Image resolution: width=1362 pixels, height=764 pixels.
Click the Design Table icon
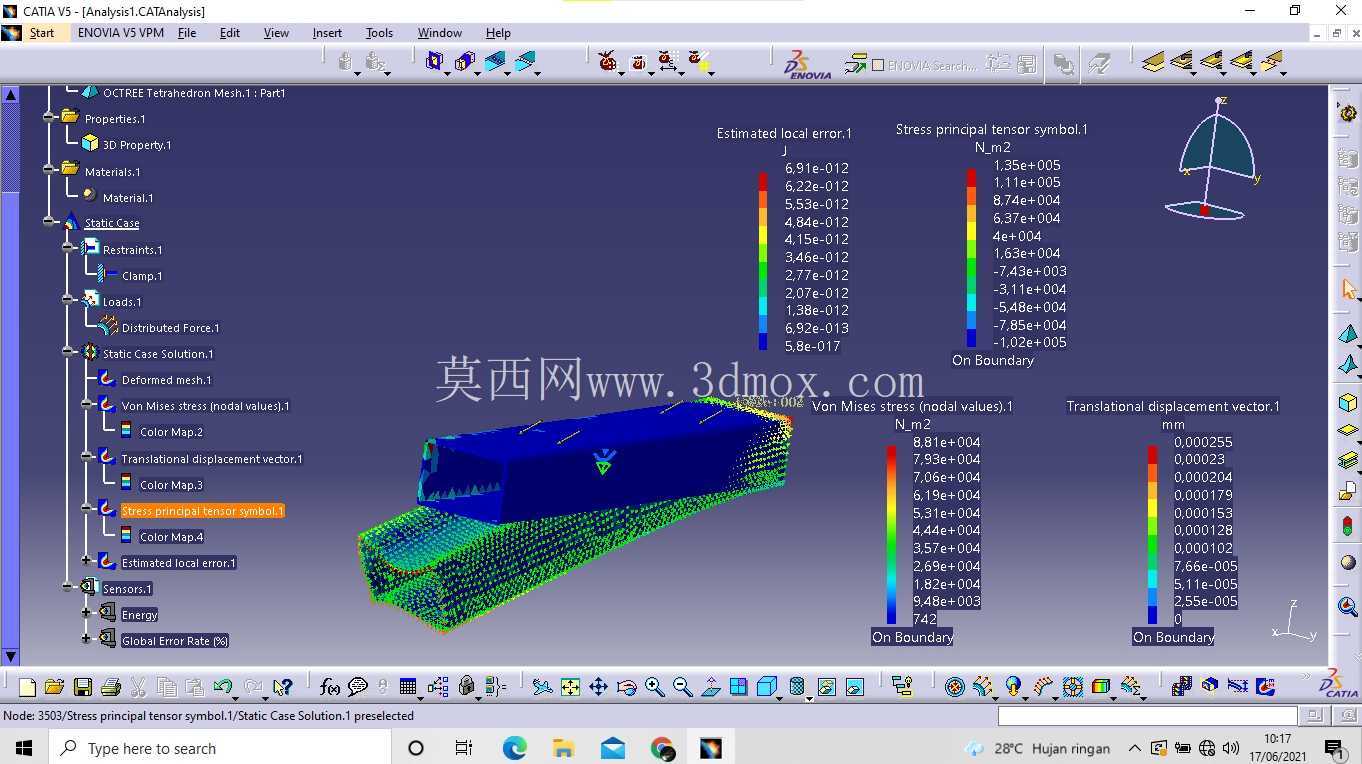[x=408, y=687]
